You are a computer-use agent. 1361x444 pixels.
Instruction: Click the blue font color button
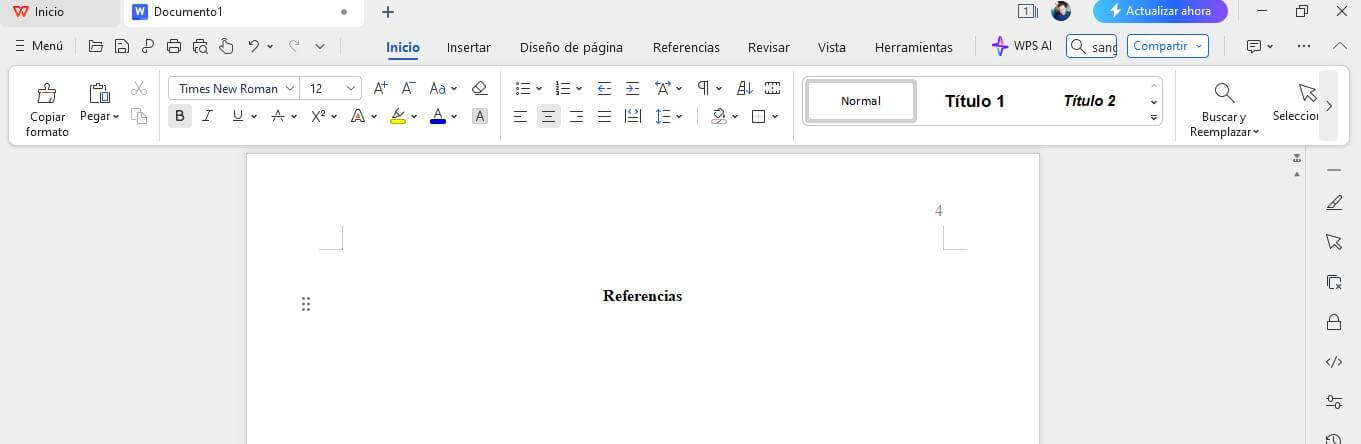pyautogui.click(x=438, y=116)
